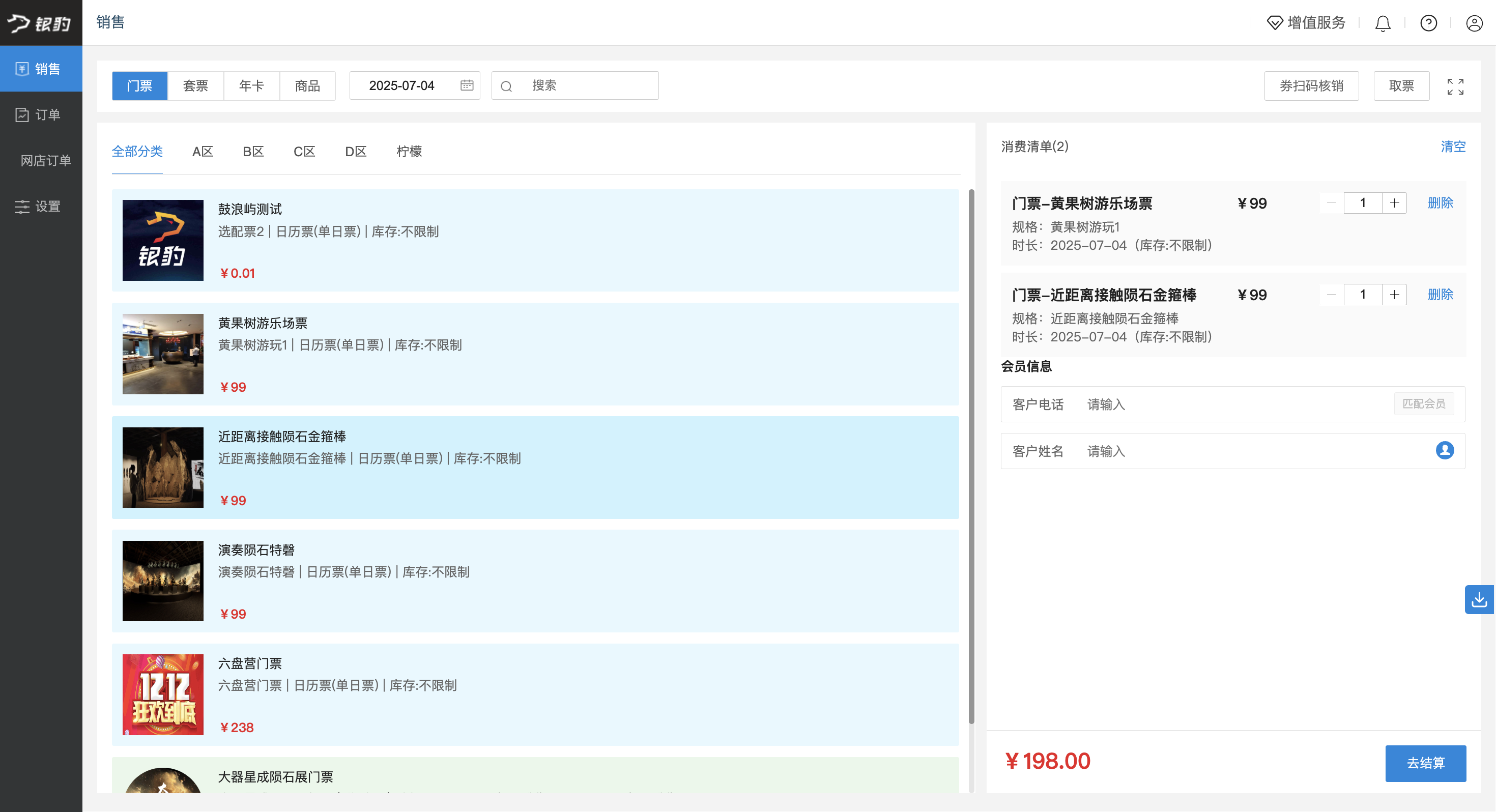Viewport: 1496px width, 812px height.
Task: Select the 大器星成陨石展门票 ticket title
Action: (275, 777)
